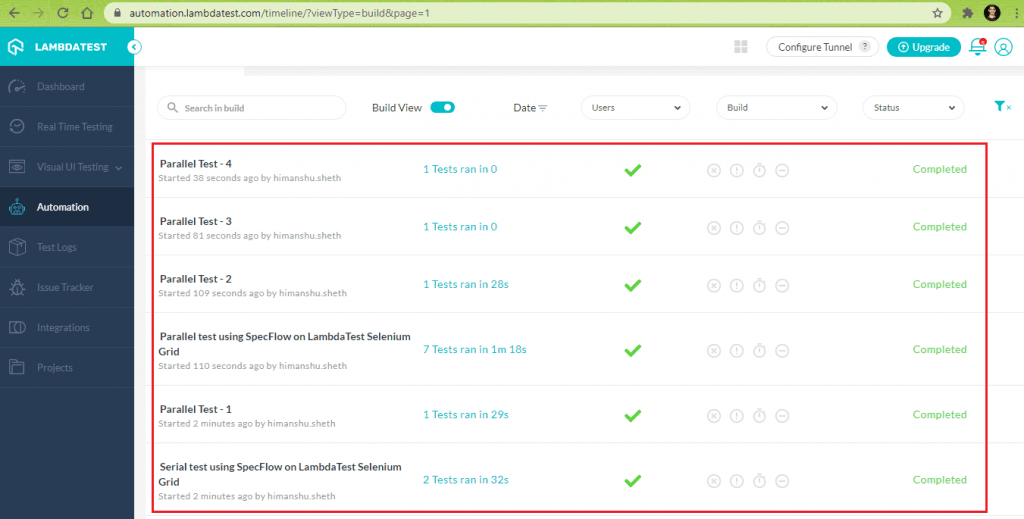This screenshot has height=519, width=1024.
Task: Open Integrations in the sidebar
Action: pos(67,328)
